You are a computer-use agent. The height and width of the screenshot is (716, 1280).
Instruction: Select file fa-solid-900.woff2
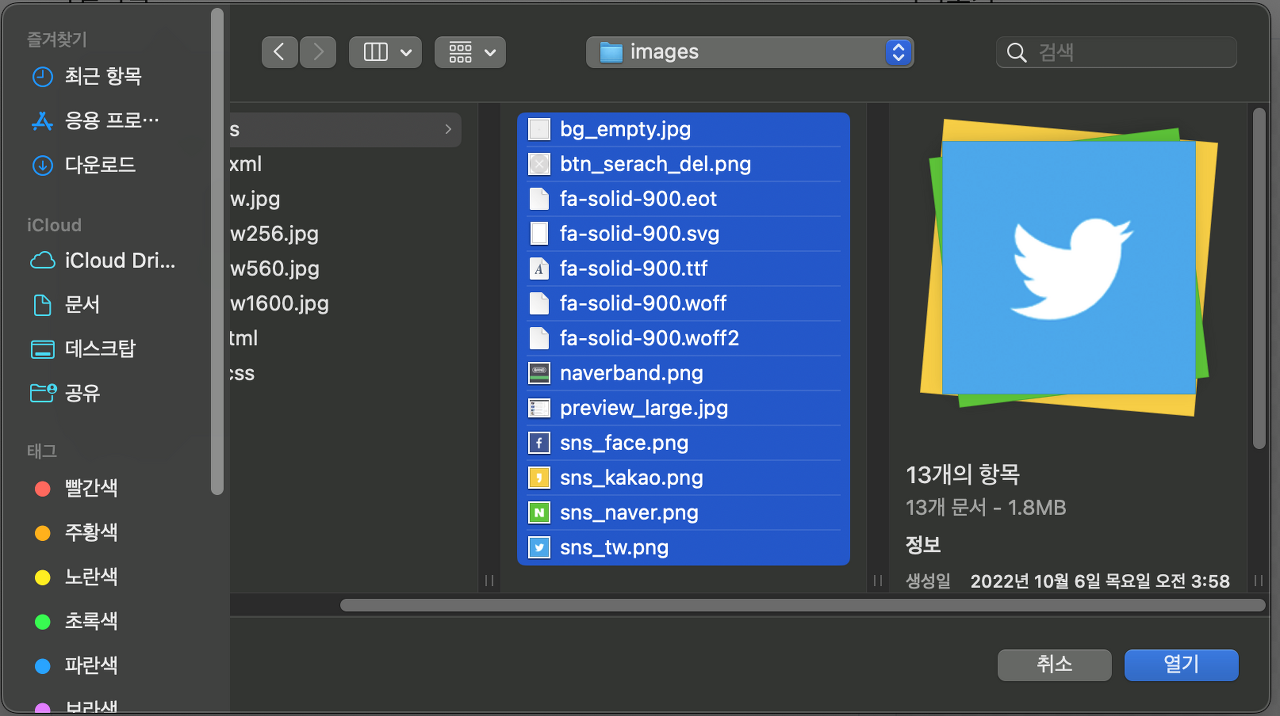point(684,338)
